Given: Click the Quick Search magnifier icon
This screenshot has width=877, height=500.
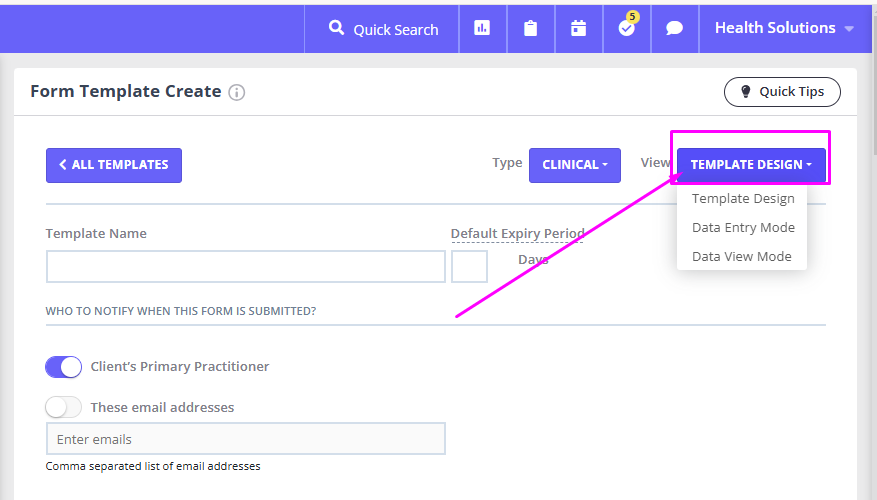Looking at the screenshot, I should coord(336,27).
